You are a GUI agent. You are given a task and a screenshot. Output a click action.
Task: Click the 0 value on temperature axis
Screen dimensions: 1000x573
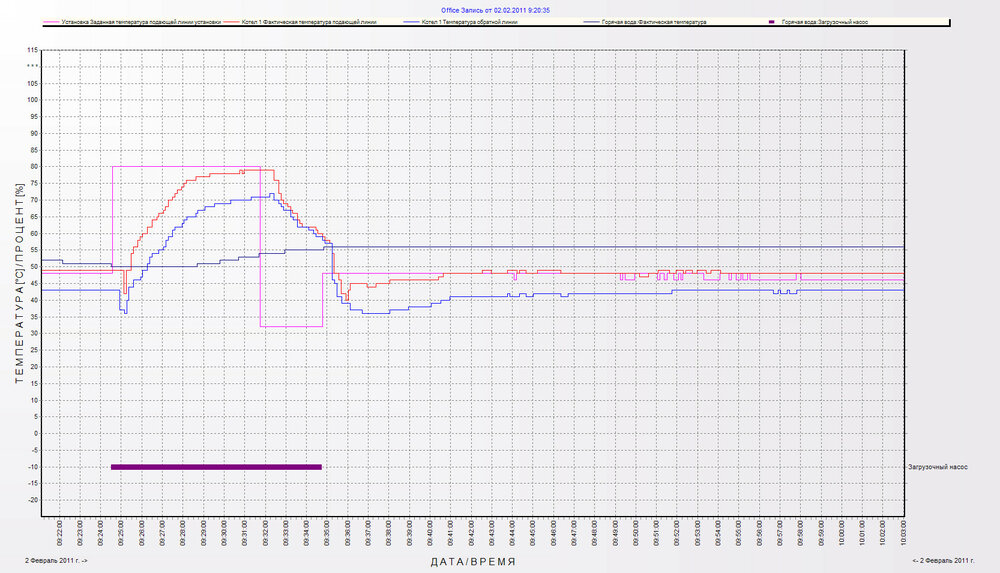pos(35,434)
